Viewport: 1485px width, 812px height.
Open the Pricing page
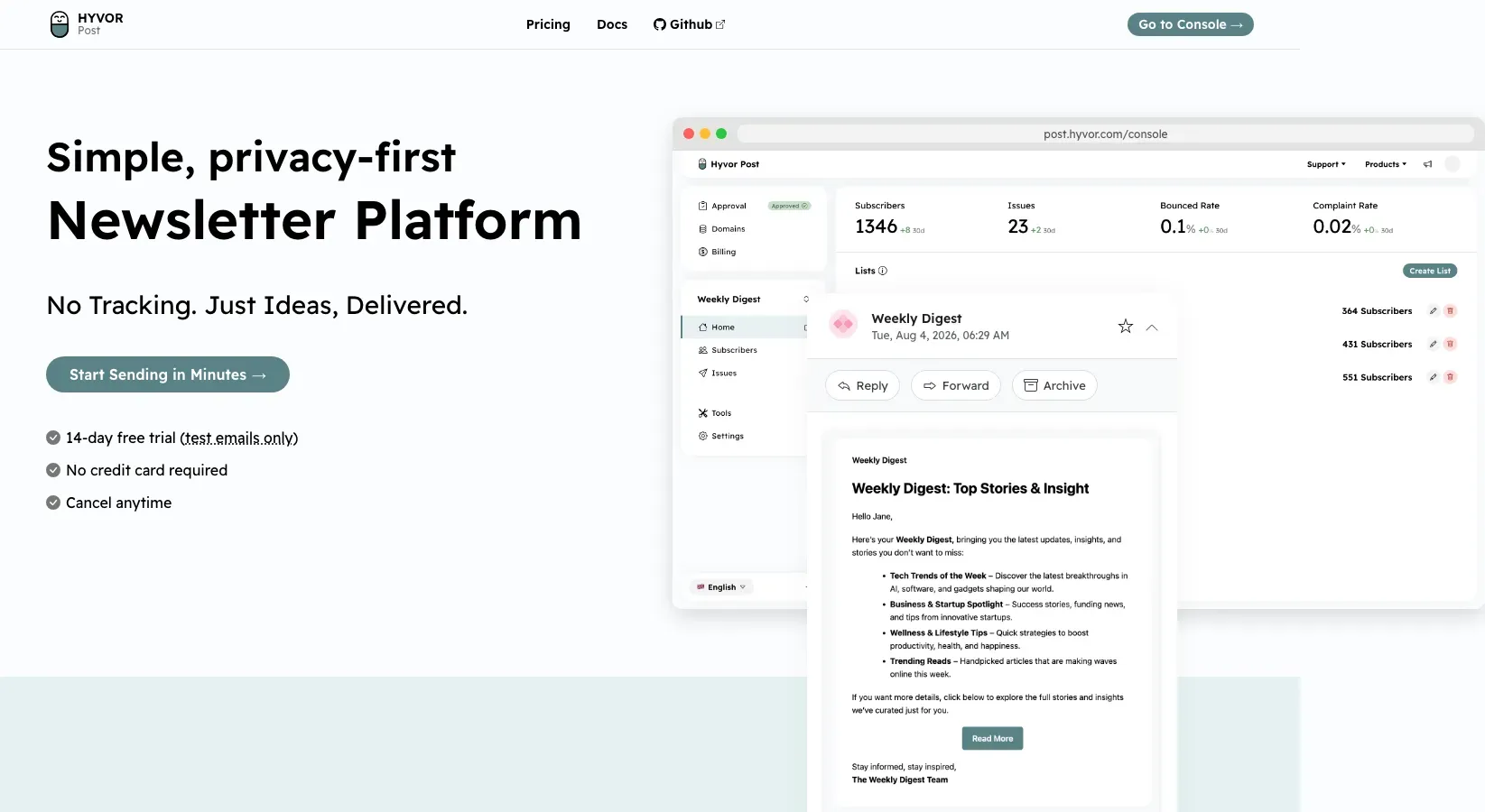pyautogui.click(x=548, y=24)
